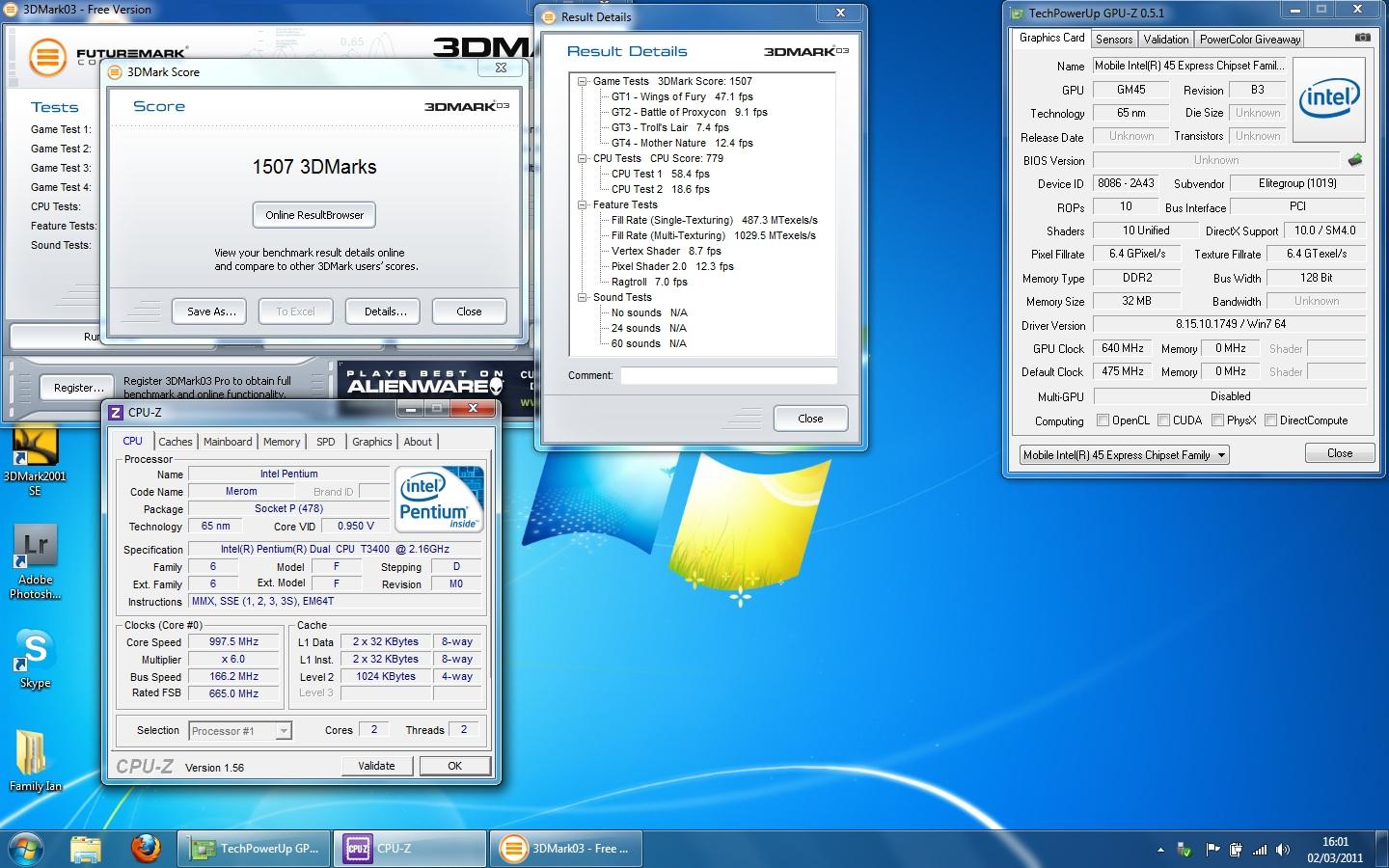Click Save As in the Score dialog
The width and height of the screenshot is (1389, 868).
tap(211, 312)
